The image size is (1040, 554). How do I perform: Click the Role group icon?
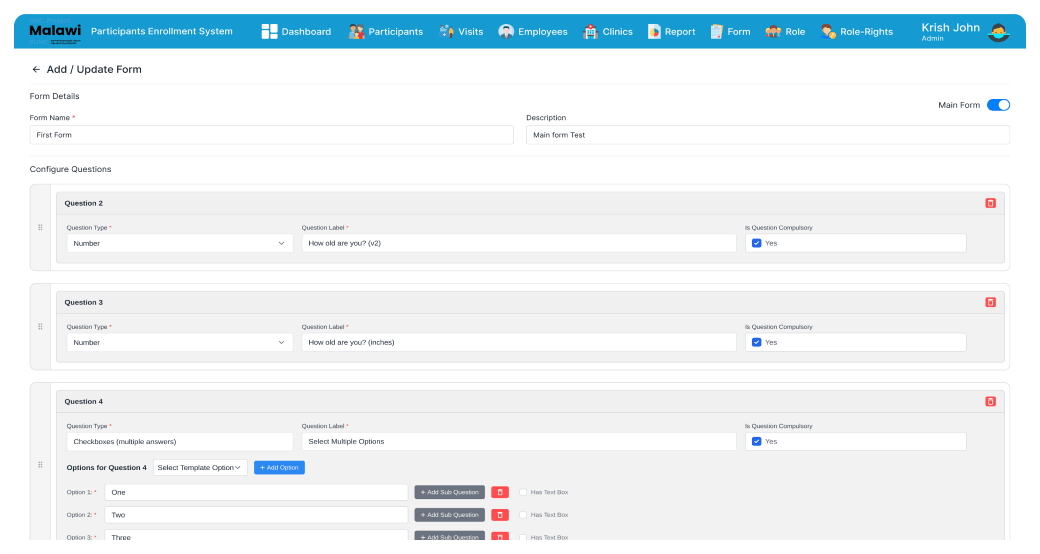coord(773,31)
